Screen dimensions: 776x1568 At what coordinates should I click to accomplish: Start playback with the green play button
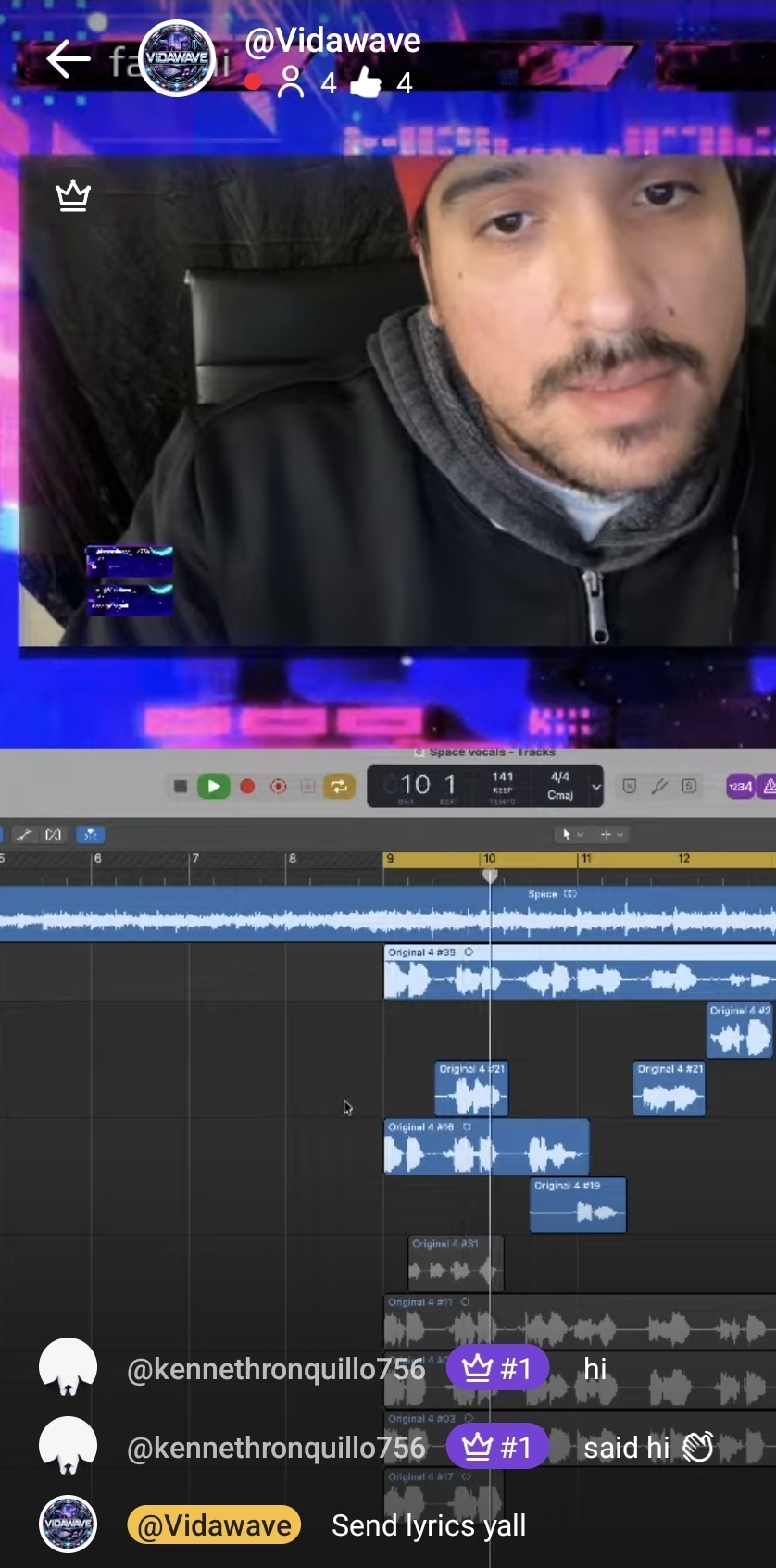point(214,787)
